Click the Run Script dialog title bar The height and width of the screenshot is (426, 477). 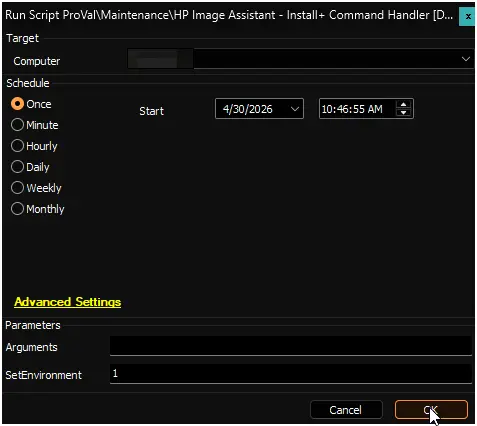(230, 15)
